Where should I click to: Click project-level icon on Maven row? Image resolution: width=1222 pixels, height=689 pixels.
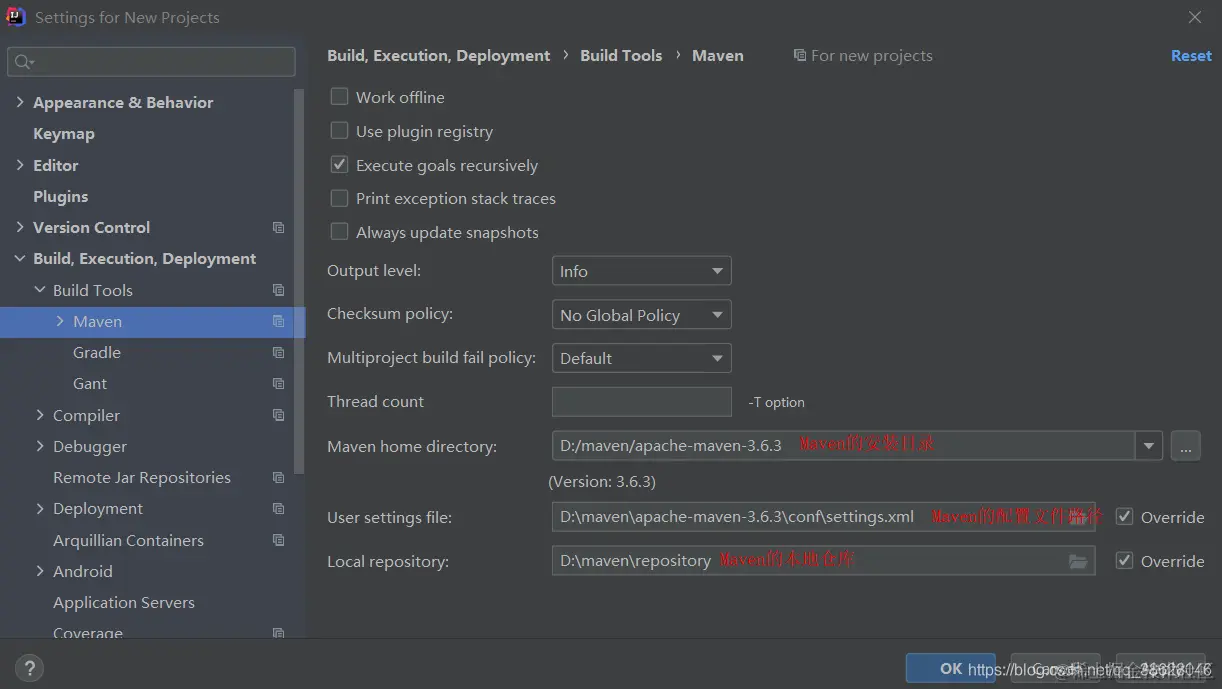(278, 322)
